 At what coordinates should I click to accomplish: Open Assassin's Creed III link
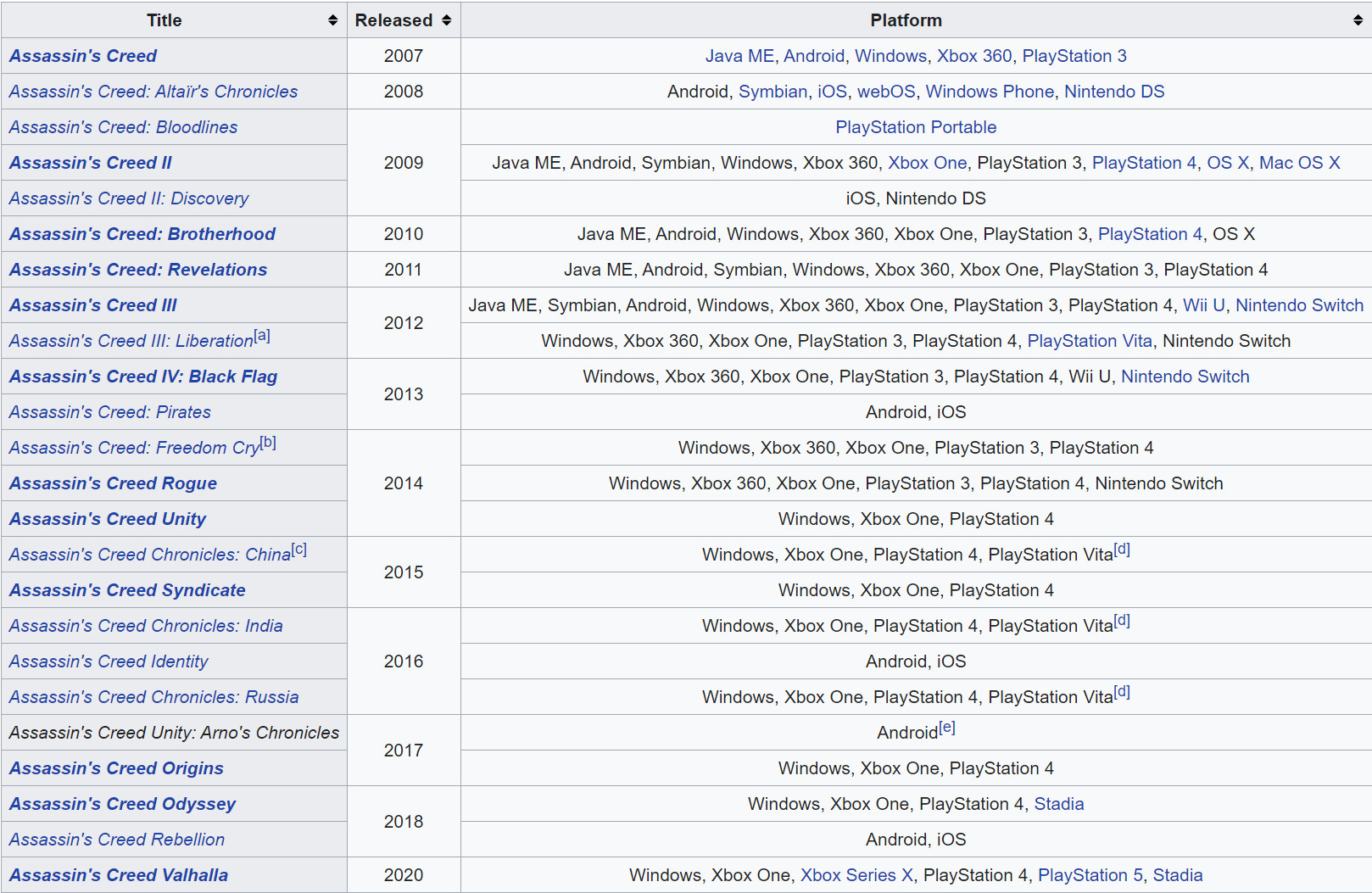(x=93, y=305)
